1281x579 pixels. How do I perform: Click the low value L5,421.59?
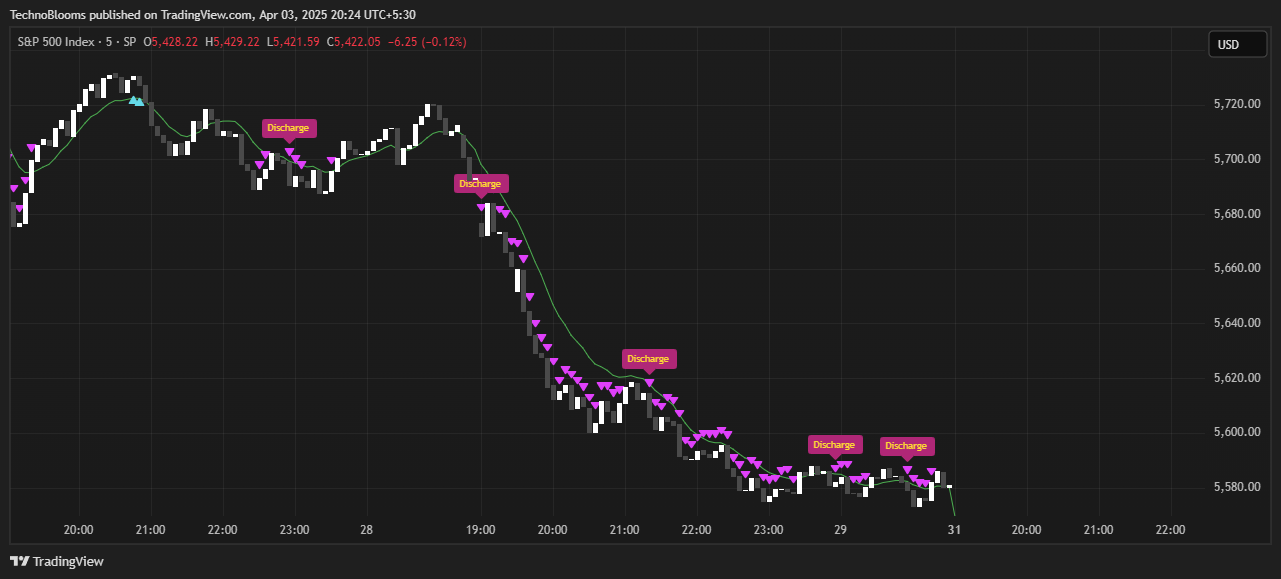click(x=294, y=42)
